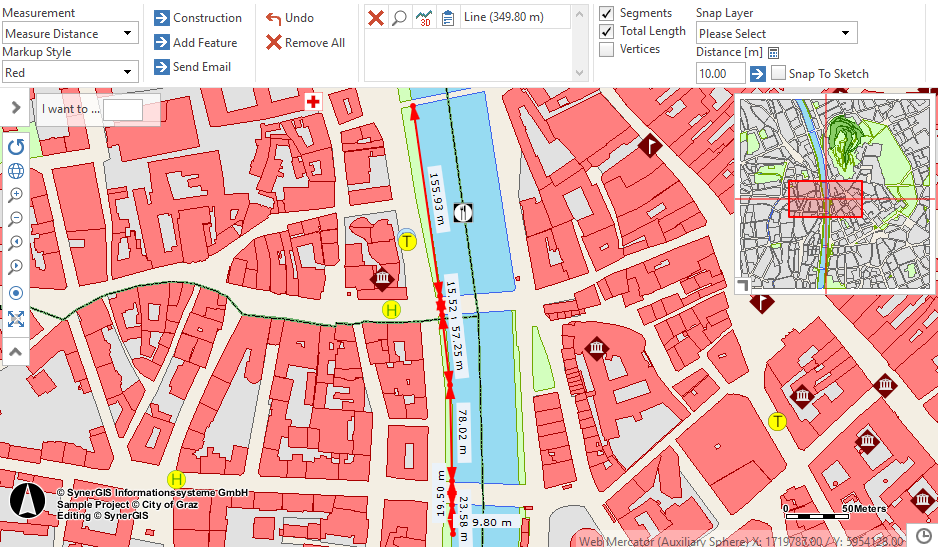Viewport: 938px width, 547px height.
Task: Expand the side panel with the right chevron
Action: pos(16,107)
